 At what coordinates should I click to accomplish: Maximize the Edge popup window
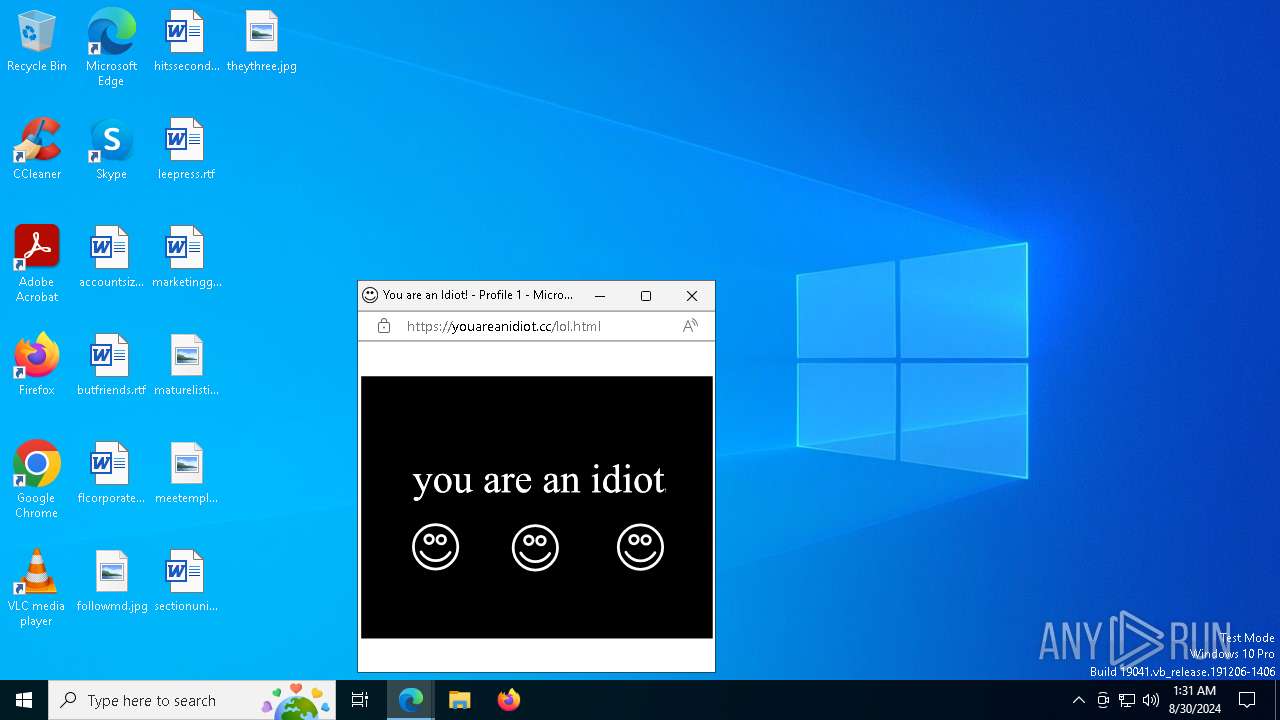[x=646, y=296]
